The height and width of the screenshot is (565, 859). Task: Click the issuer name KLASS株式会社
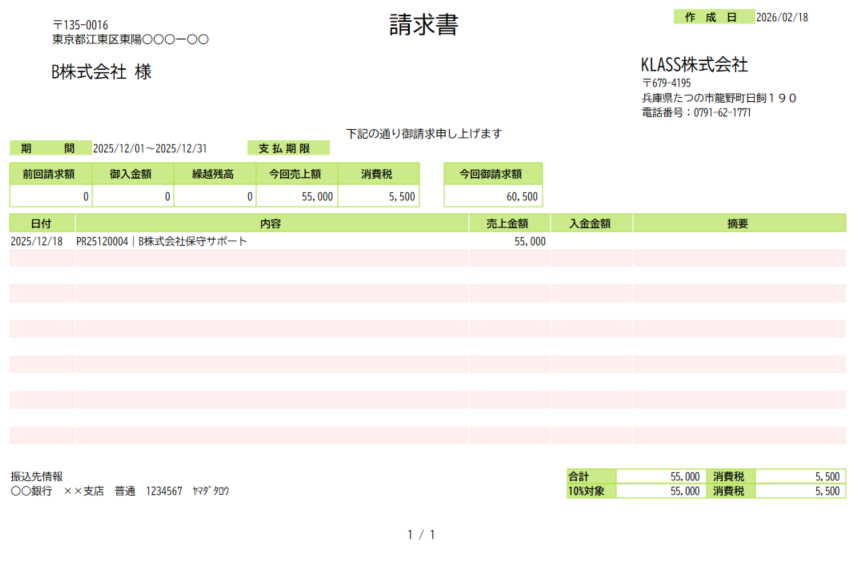click(694, 65)
